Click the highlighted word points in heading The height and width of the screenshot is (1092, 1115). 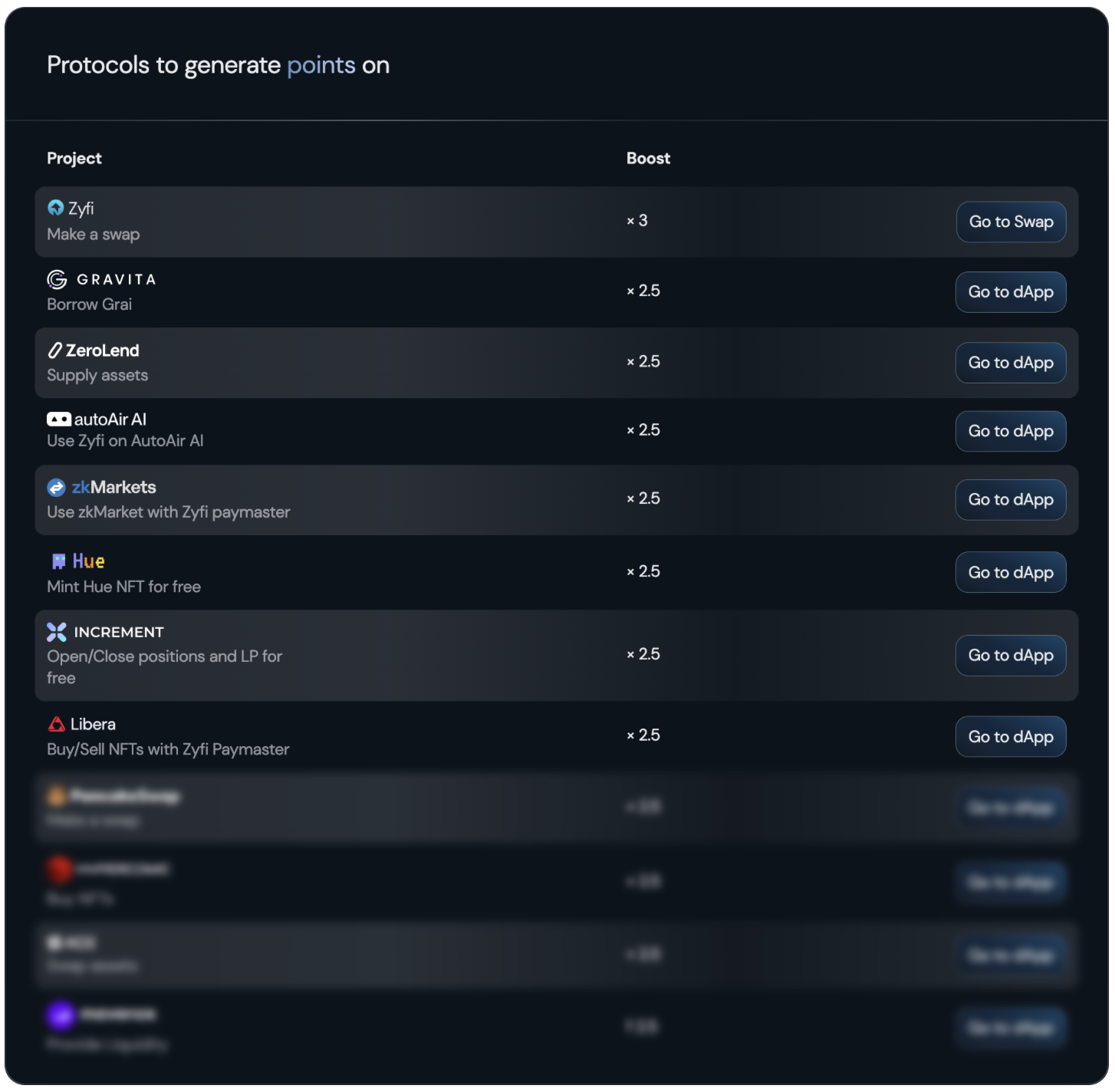[x=321, y=65]
